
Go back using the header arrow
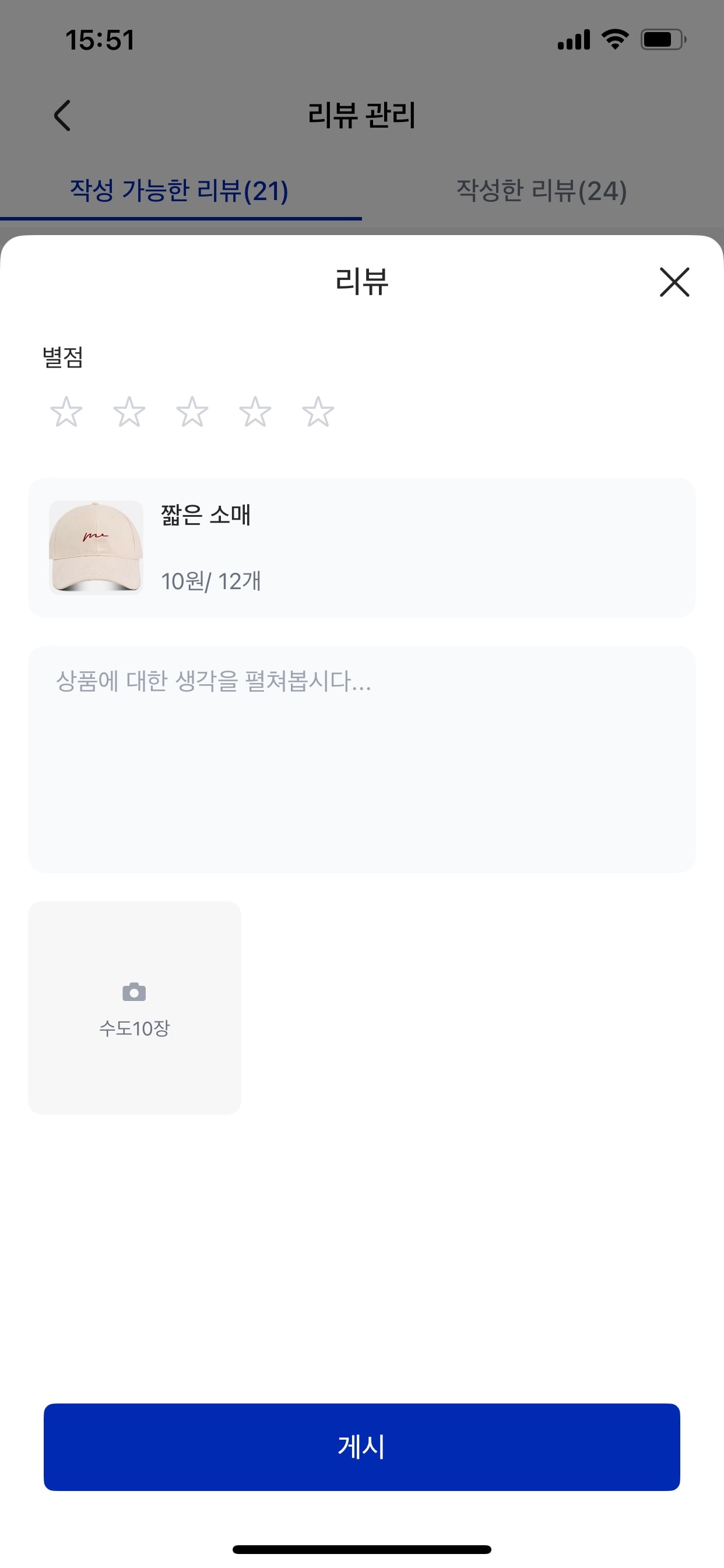tap(62, 116)
